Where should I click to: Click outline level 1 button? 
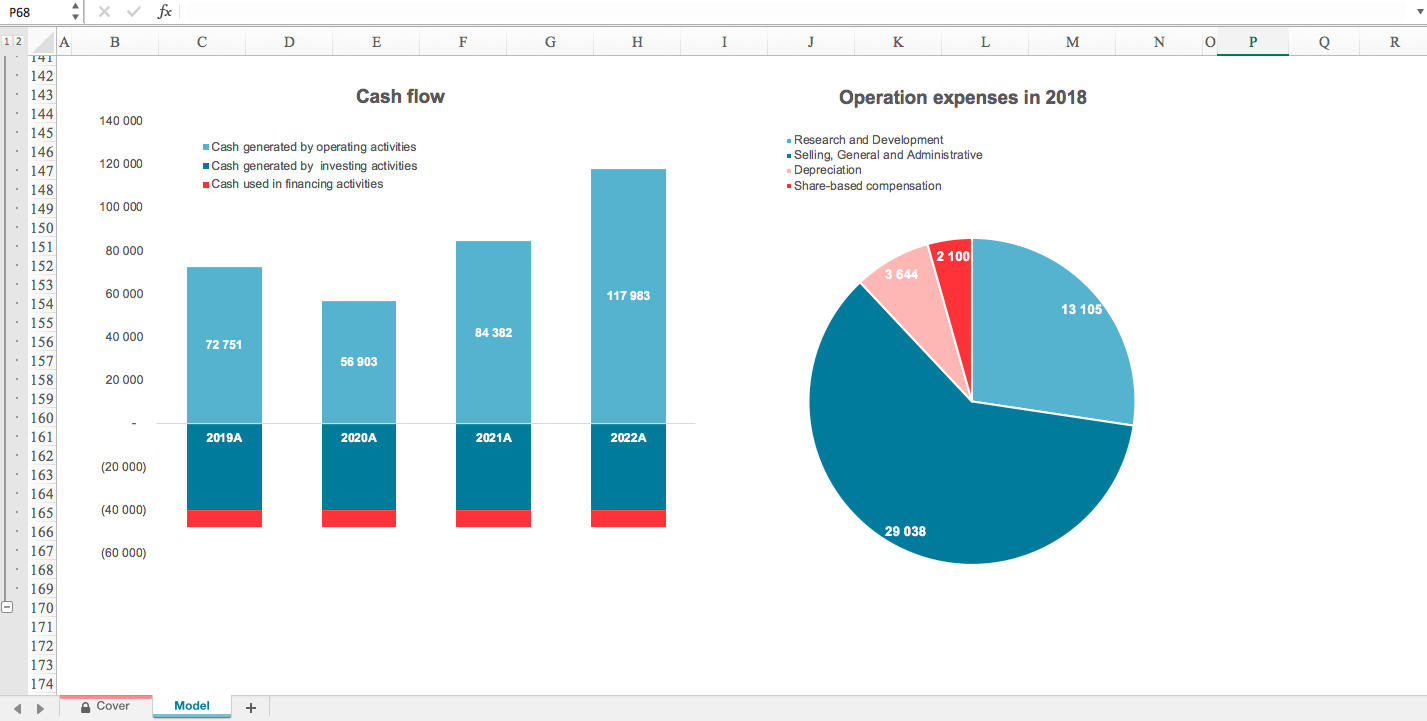click(8, 42)
